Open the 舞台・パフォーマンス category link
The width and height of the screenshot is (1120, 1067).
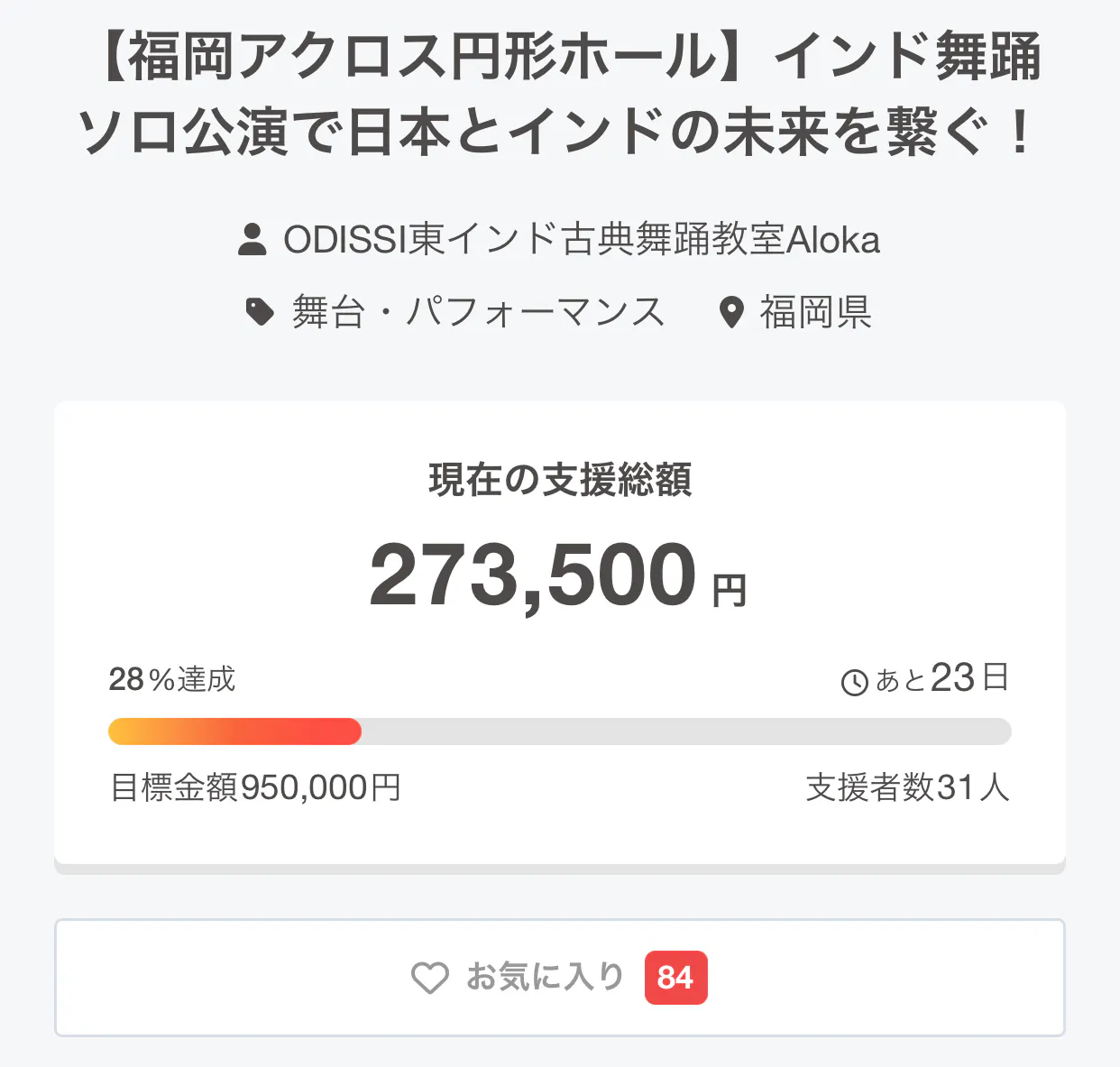coord(478,312)
